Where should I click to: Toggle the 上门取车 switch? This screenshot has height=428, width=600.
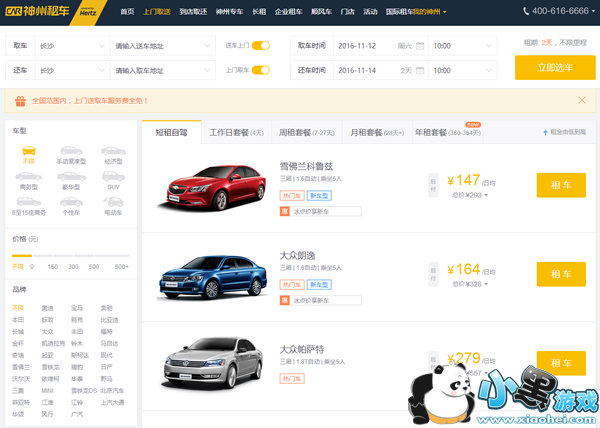click(x=261, y=70)
